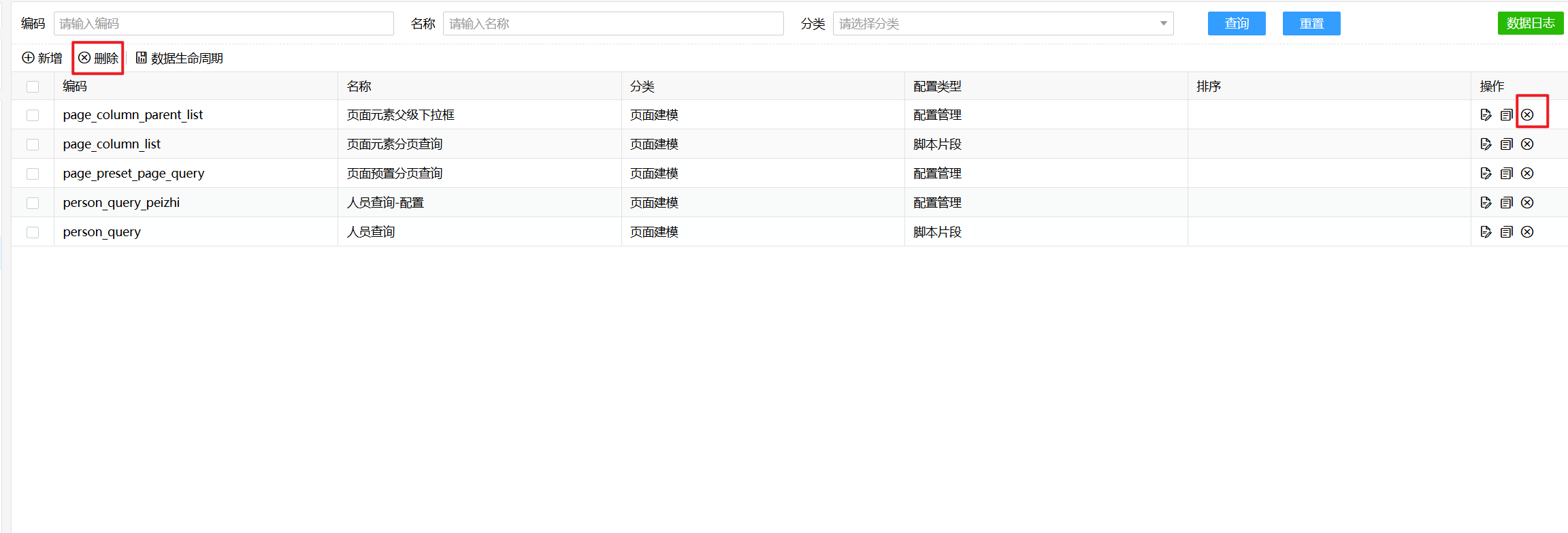Edit the person_query_peizhi row
The width and height of the screenshot is (1568, 533).
tap(1486, 203)
